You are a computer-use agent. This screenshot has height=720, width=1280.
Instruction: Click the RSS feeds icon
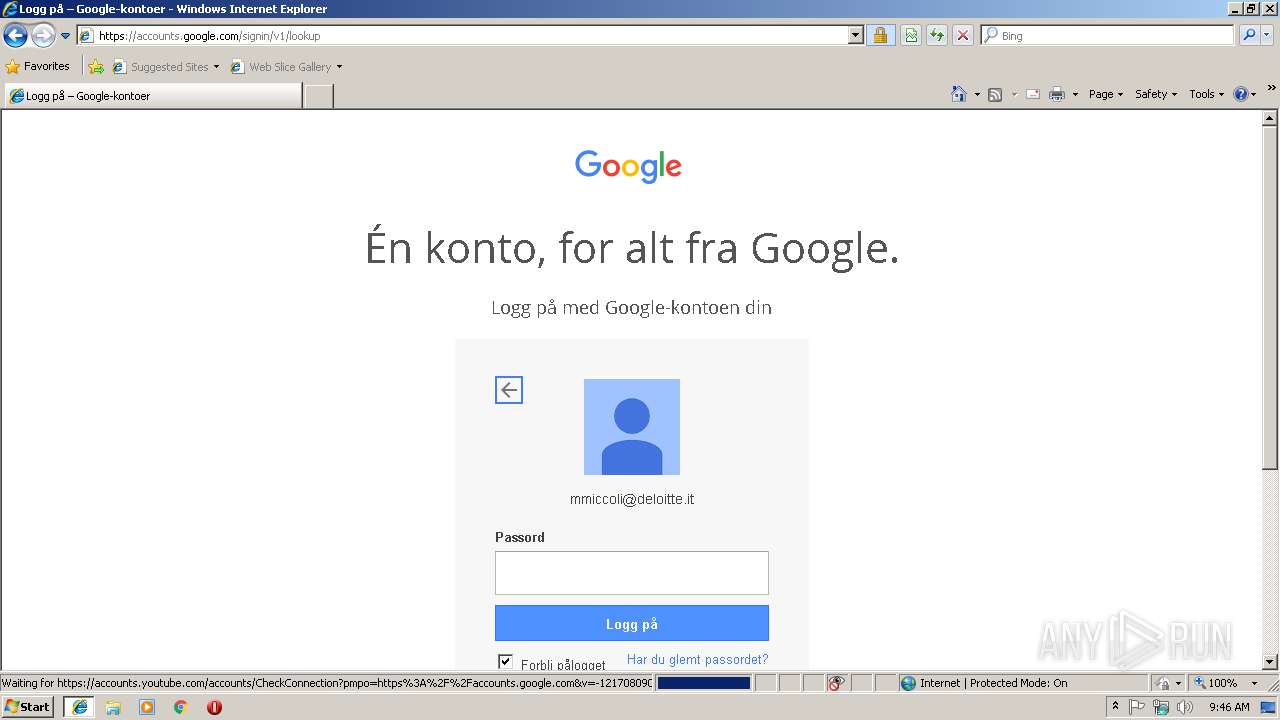995,94
